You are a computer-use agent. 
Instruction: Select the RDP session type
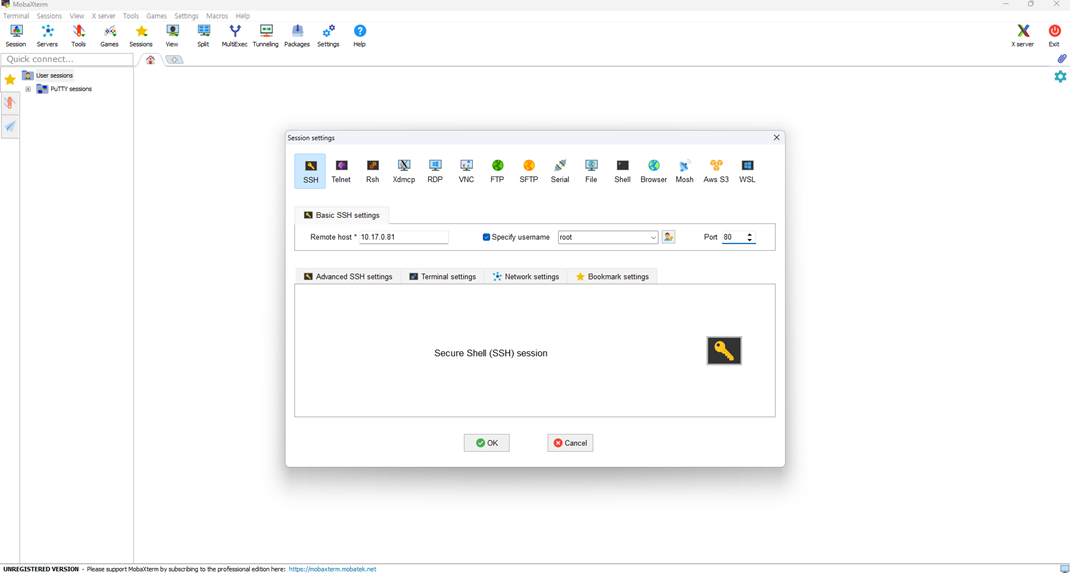[435, 171]
